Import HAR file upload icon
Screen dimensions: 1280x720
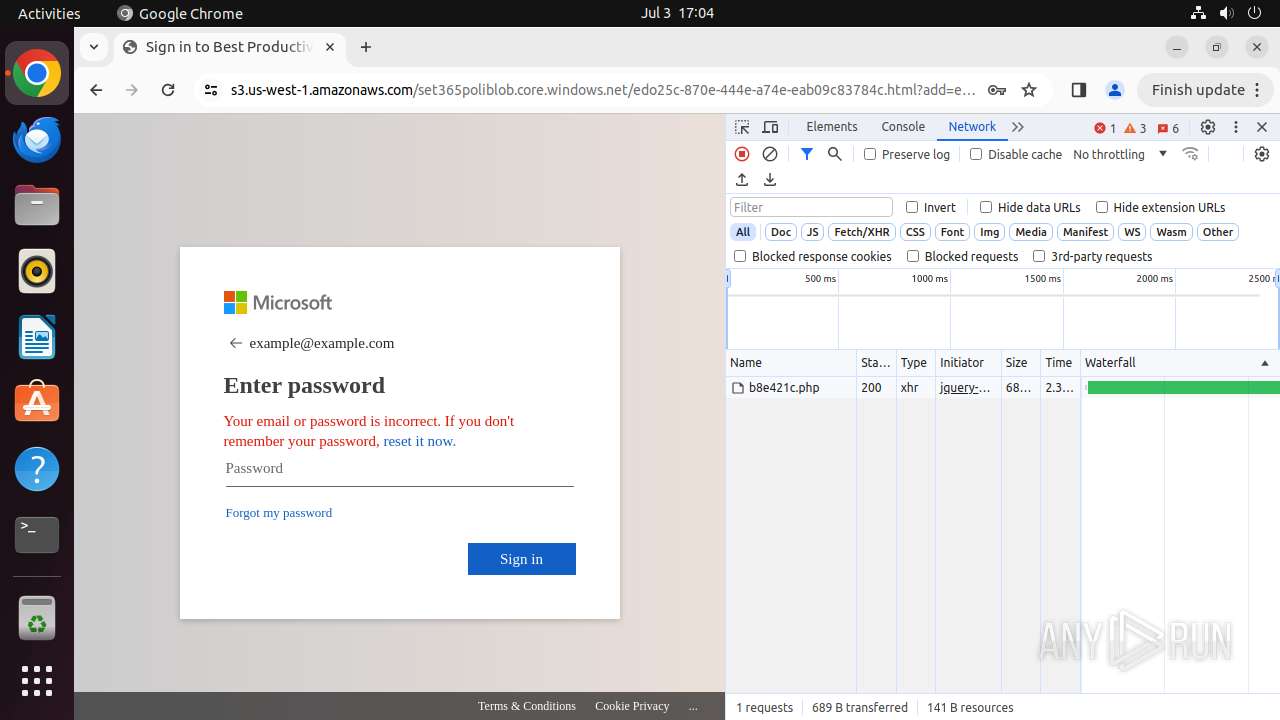pos(742,180)
